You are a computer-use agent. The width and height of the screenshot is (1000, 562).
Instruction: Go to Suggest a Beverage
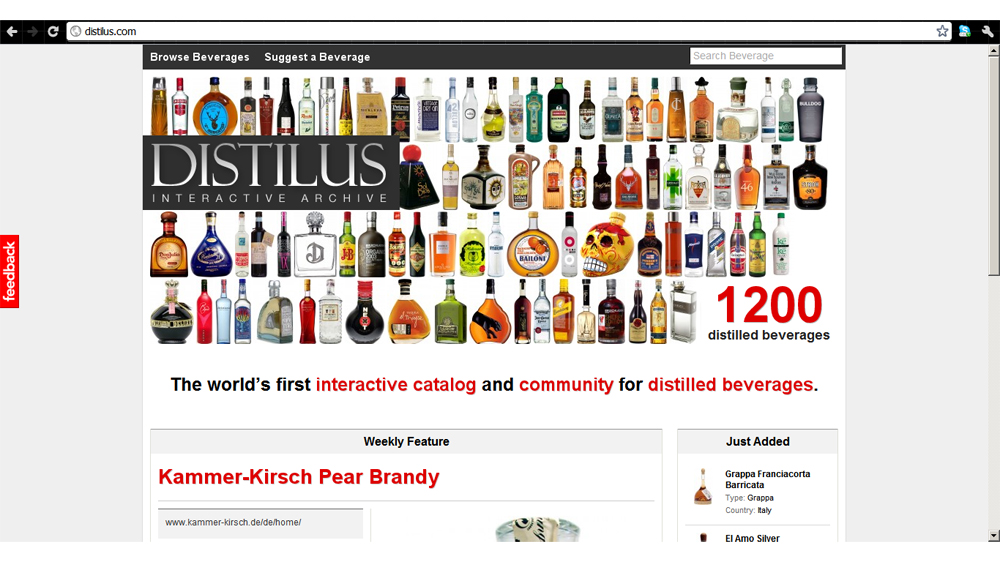click(317, 57)
